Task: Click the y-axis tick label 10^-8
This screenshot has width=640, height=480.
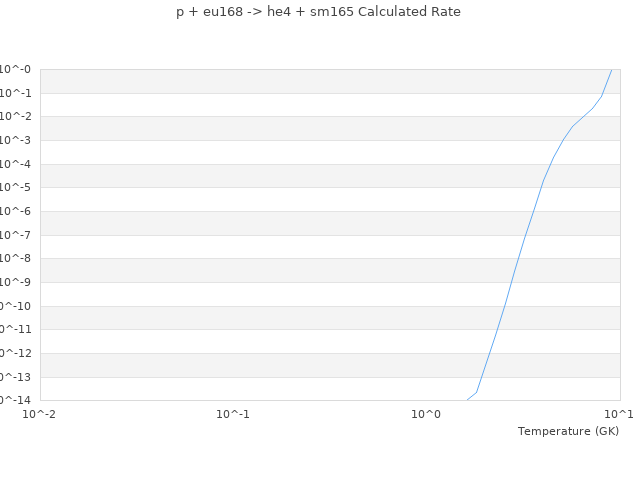Action: pos(16,259)
